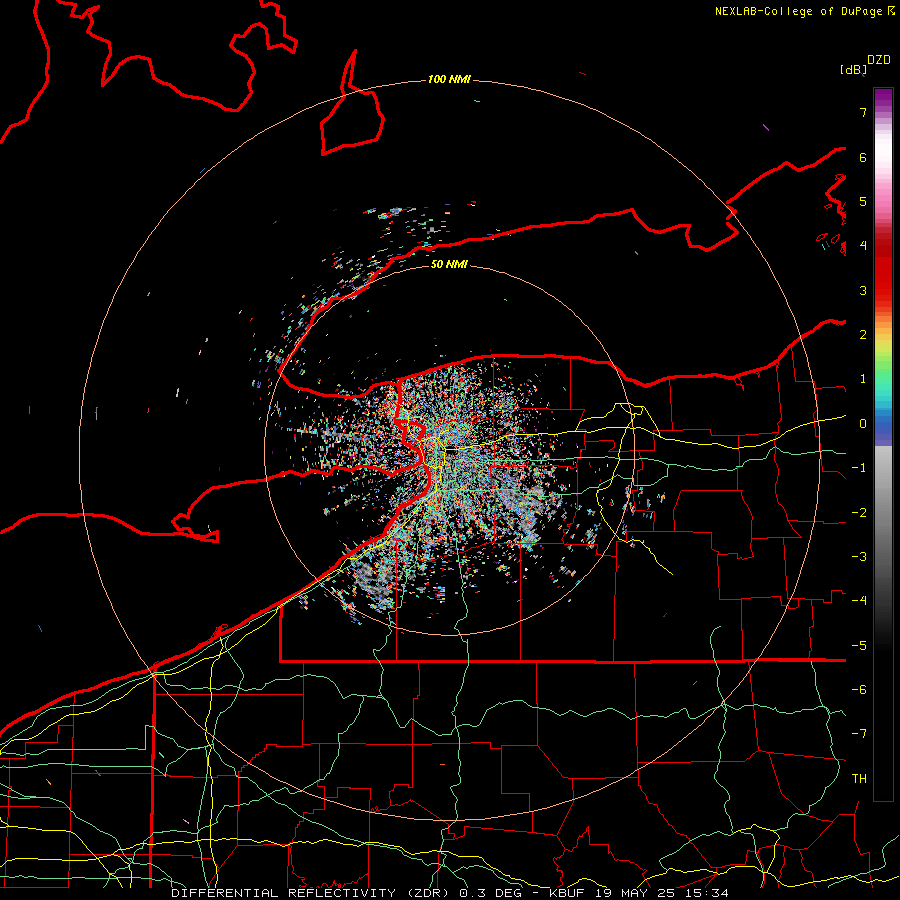Click the DZD legend title
Image resolution: width=900 pixels, height=900 pixels.
tap(879, 60)
